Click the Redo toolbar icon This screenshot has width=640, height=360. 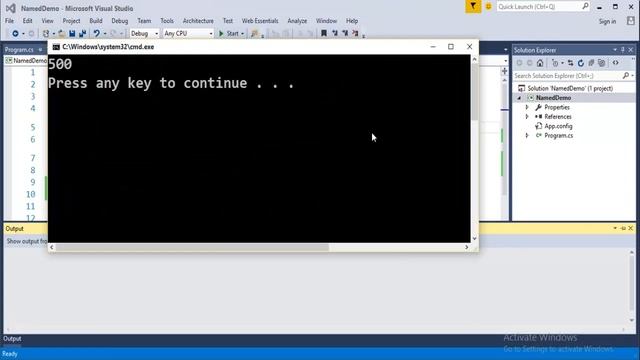[113, 33]
